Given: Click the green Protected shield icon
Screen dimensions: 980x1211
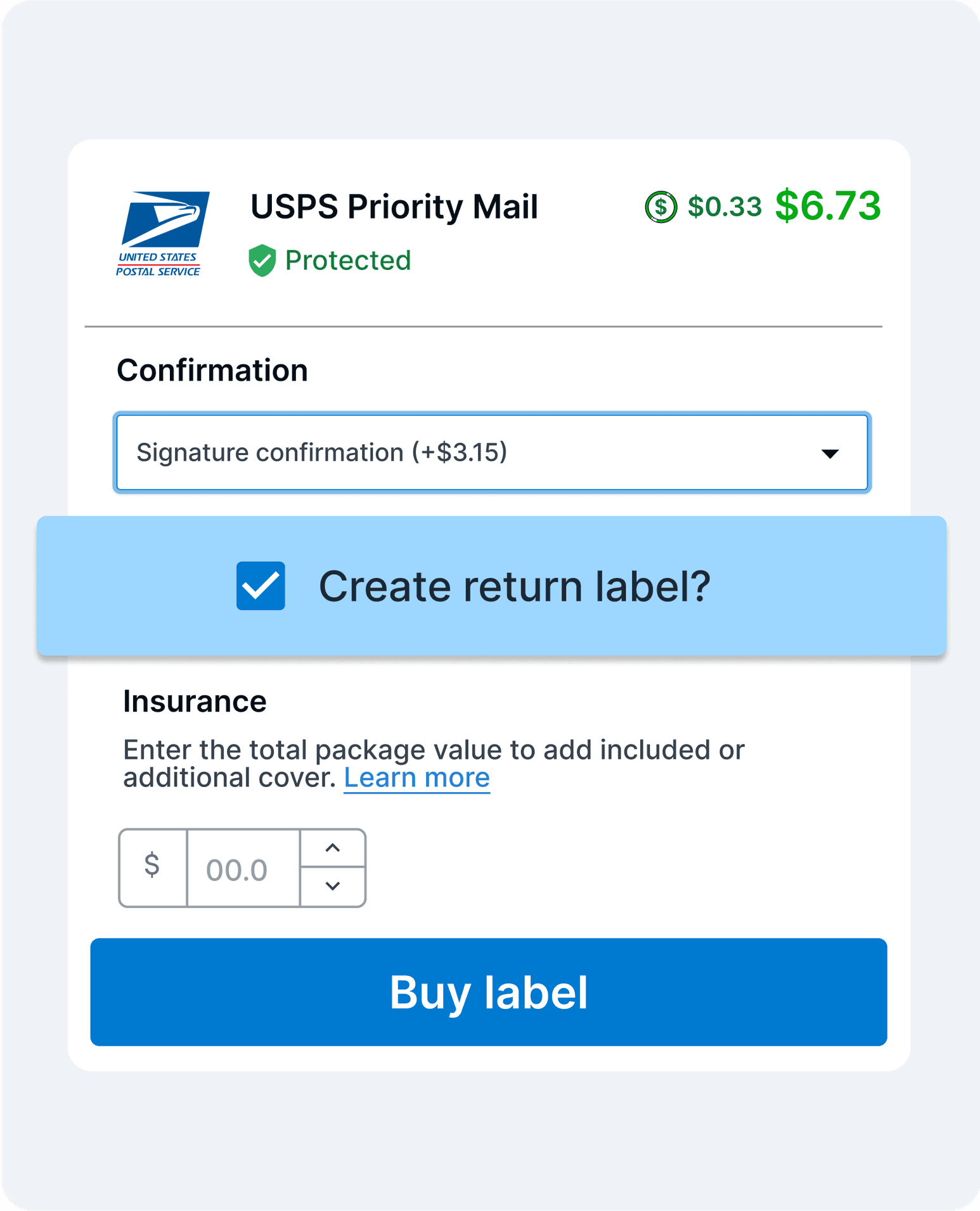Looking at the screenshot, I should pyautogui.click(x=262, y=260).
